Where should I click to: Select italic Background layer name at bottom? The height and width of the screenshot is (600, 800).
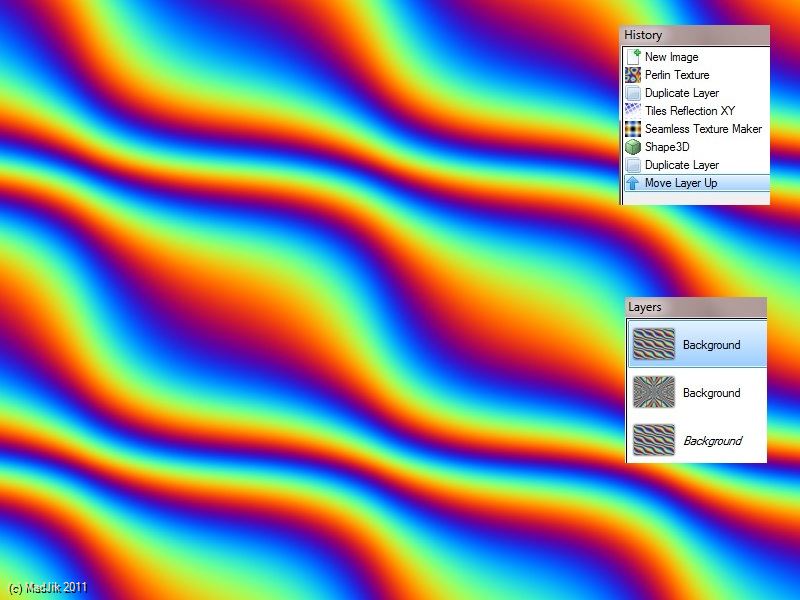[713, 441]
